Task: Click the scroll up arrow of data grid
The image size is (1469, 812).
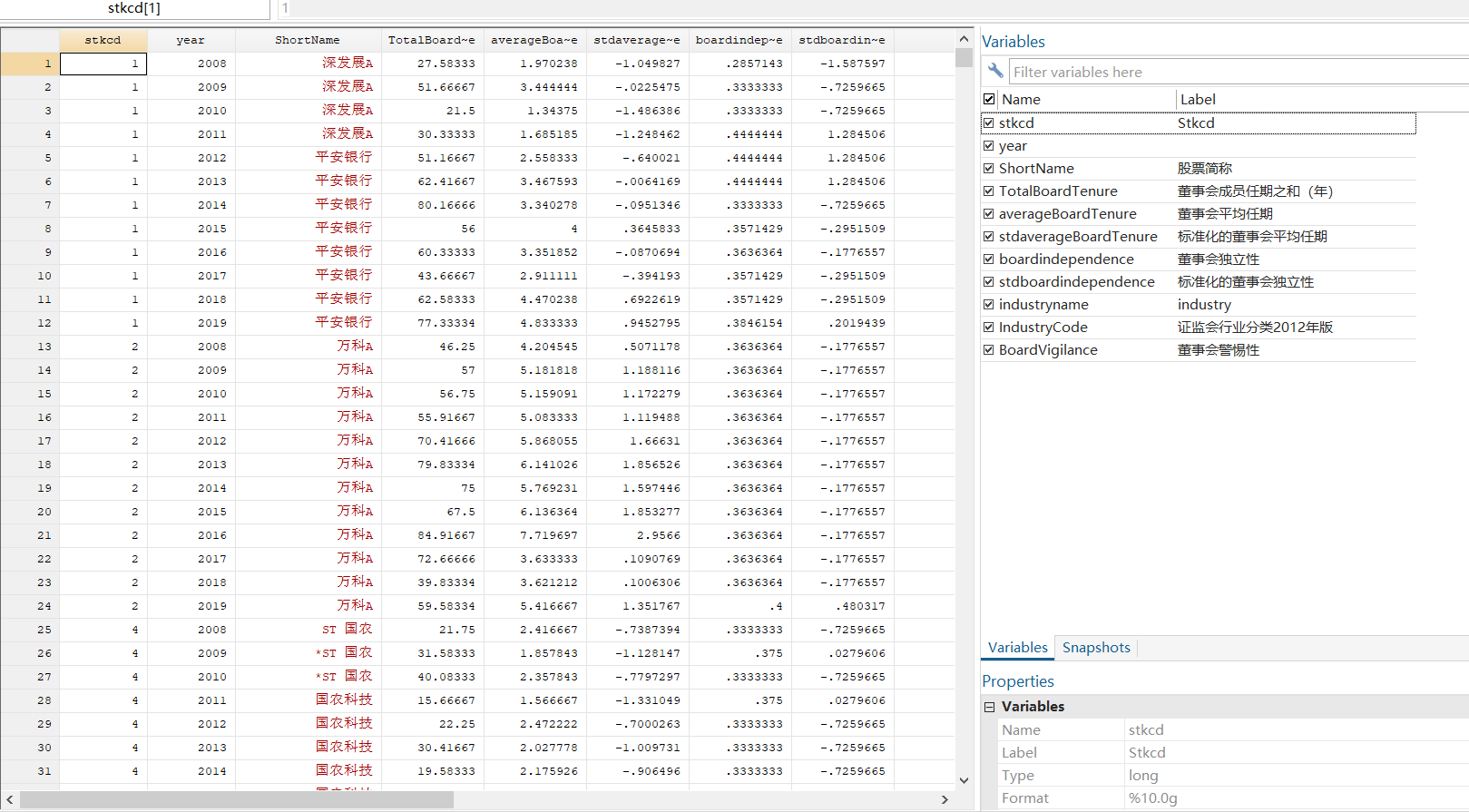Action: [x=964, y=39]
